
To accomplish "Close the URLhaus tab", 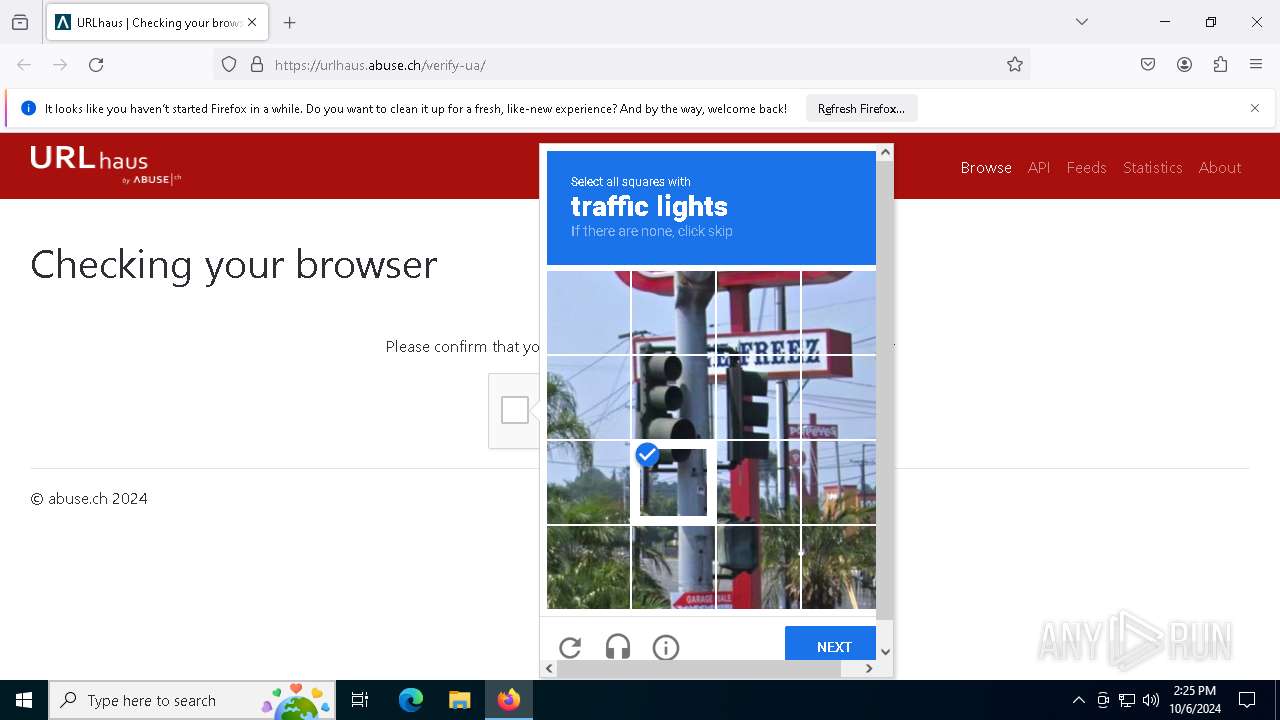I will (252, 22).
